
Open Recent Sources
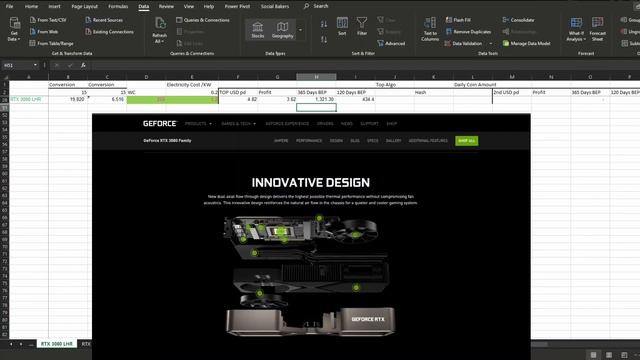[x=104, y=20]
